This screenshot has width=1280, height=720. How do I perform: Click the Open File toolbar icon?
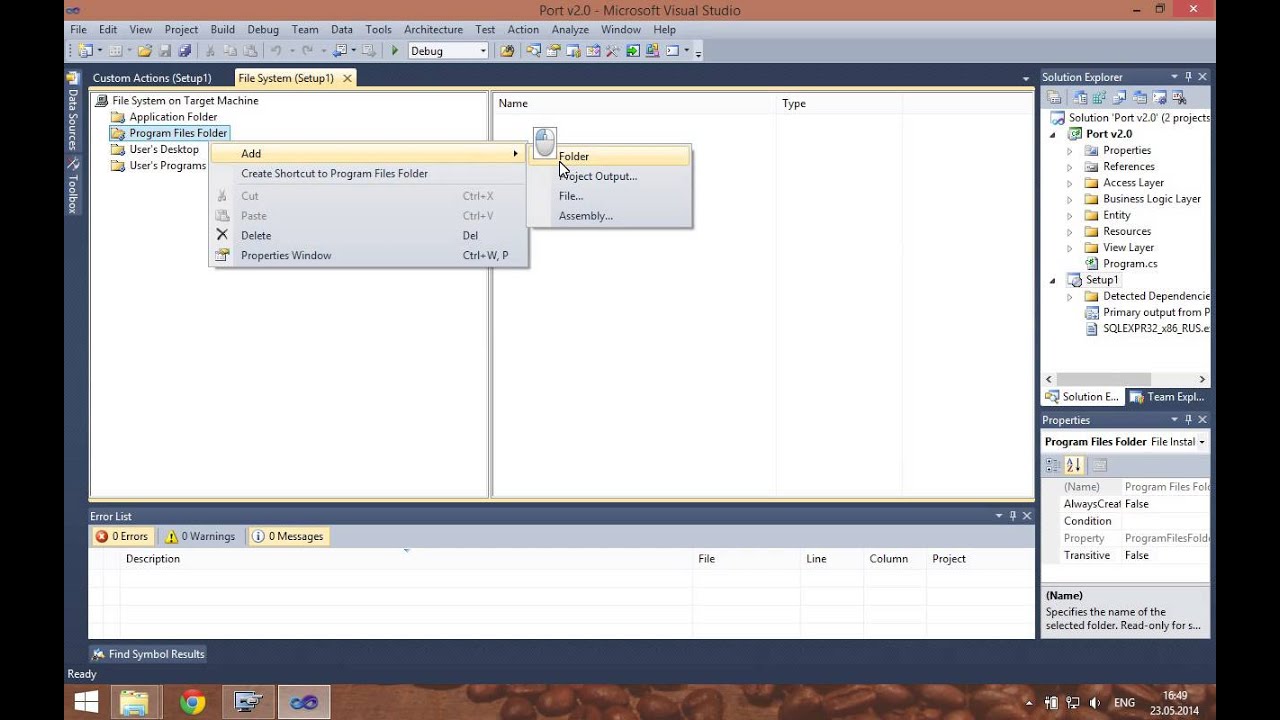144,50
